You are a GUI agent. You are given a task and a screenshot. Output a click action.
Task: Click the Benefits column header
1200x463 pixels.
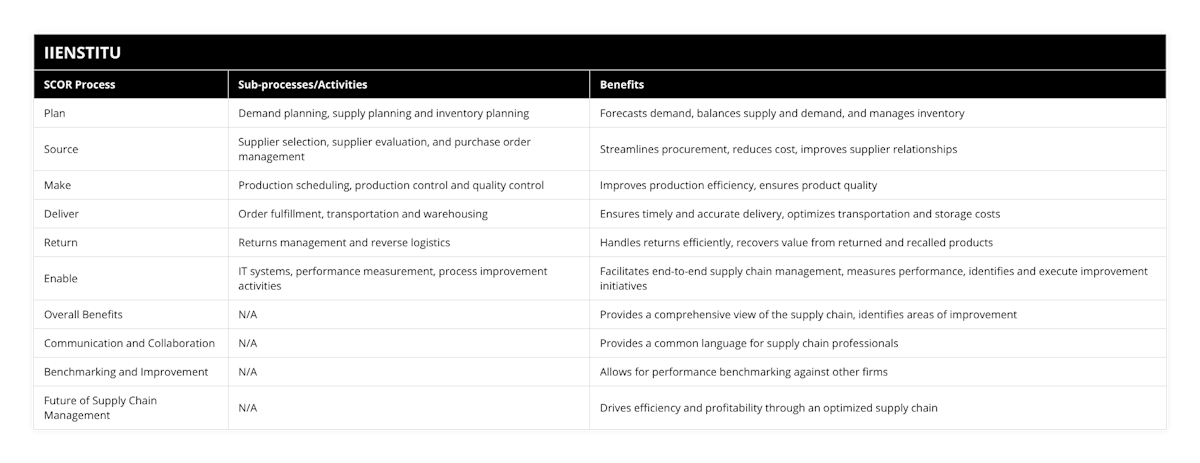(x=622, y=85)
